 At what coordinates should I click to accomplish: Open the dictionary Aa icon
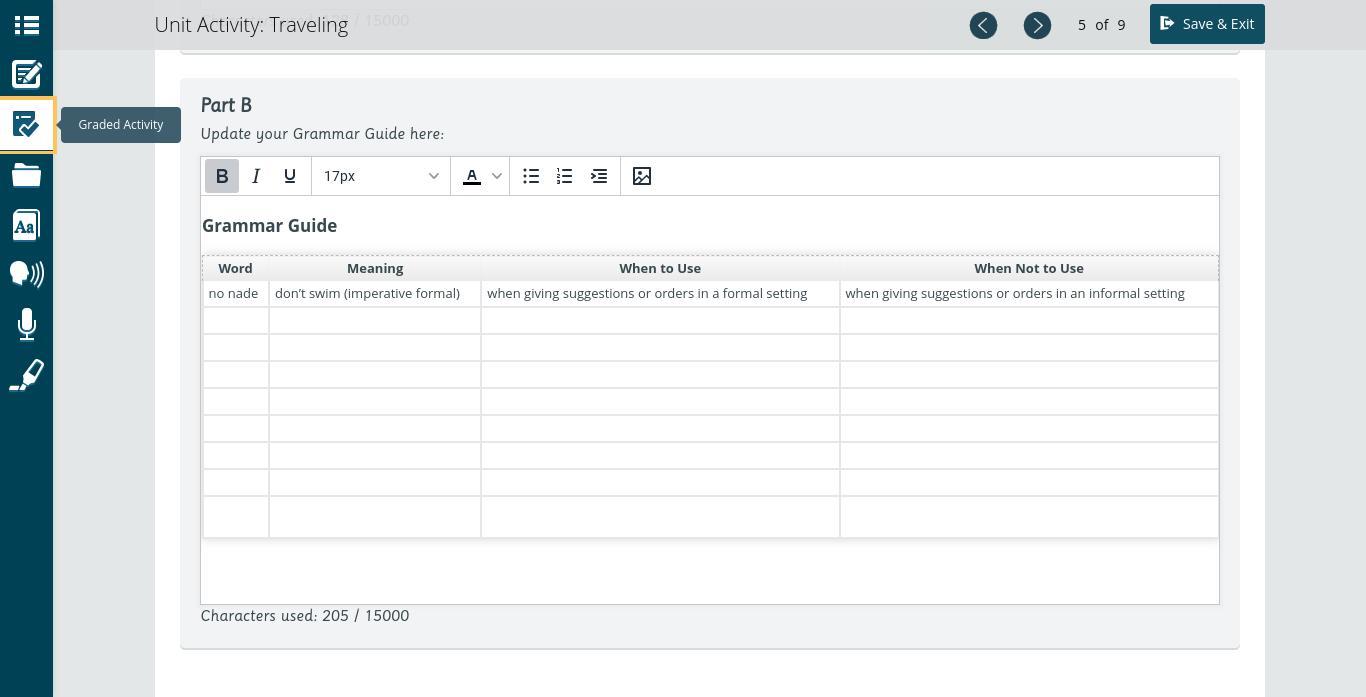coord(26,225)
